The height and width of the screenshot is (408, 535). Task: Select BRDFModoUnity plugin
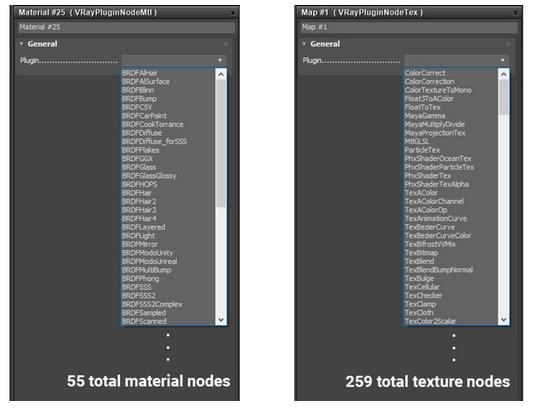click(x=147, y=253)
